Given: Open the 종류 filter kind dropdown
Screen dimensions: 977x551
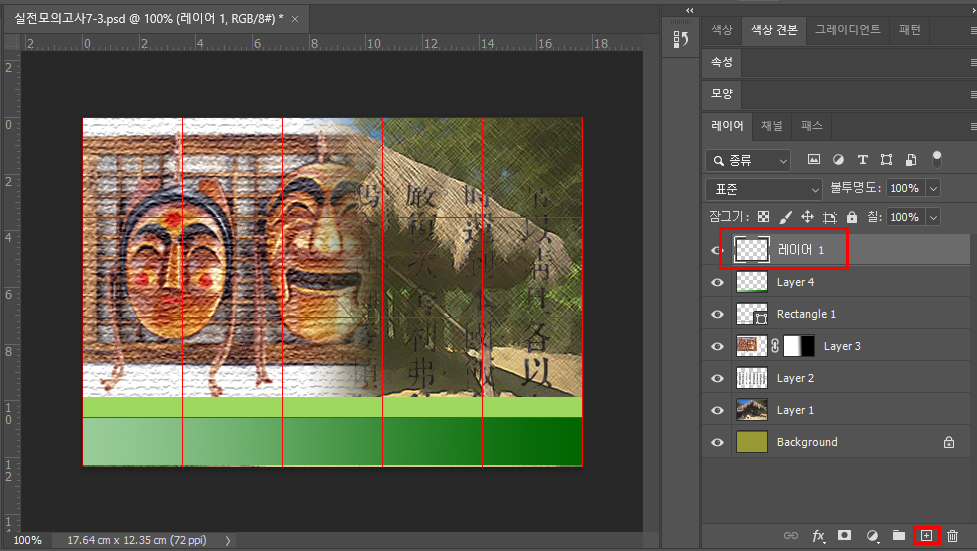Looking at the screenshot, I should click(748, 160).
